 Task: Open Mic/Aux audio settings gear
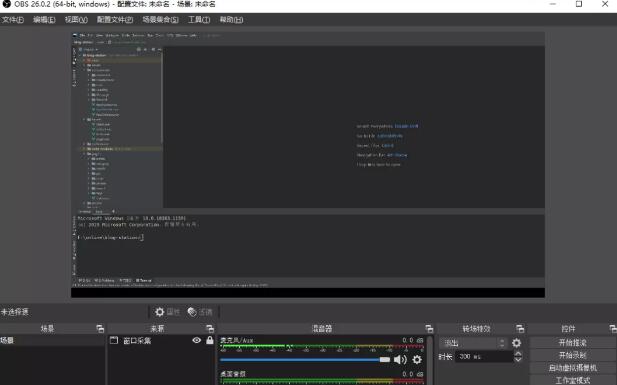[417, 359]
